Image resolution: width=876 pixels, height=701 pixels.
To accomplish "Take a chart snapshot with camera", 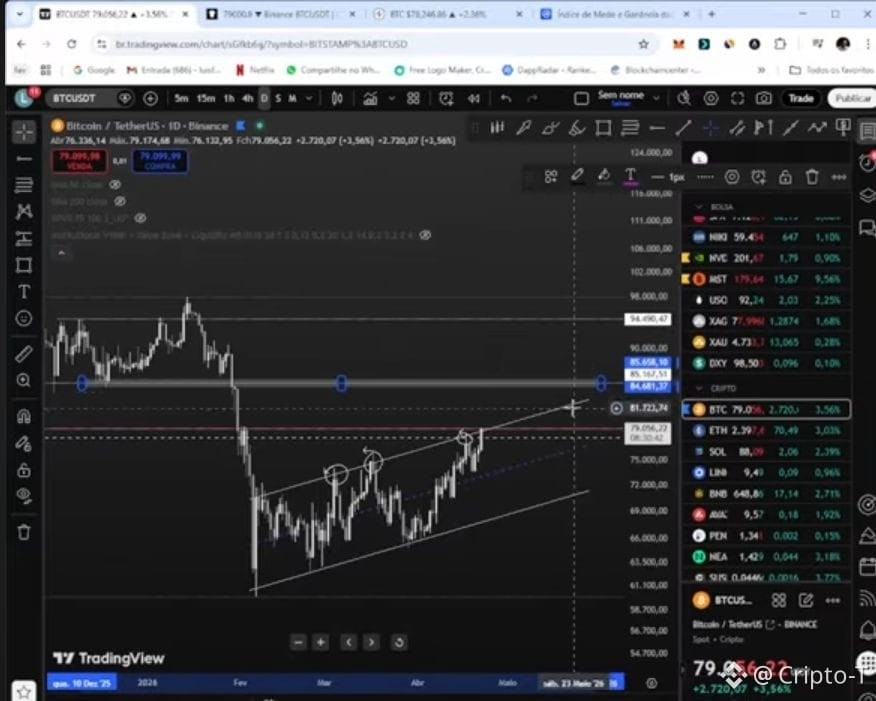I will (764, 99).
